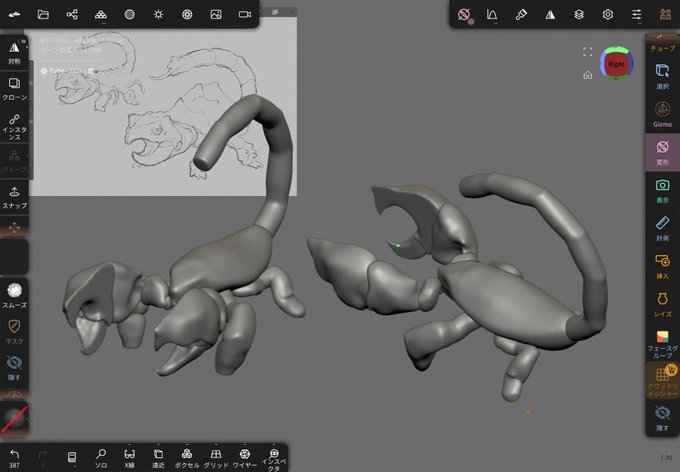This screenshot has height=472, width=680.
Task: Open the インスペクタ inspector
Action: (x=274, y=459)
